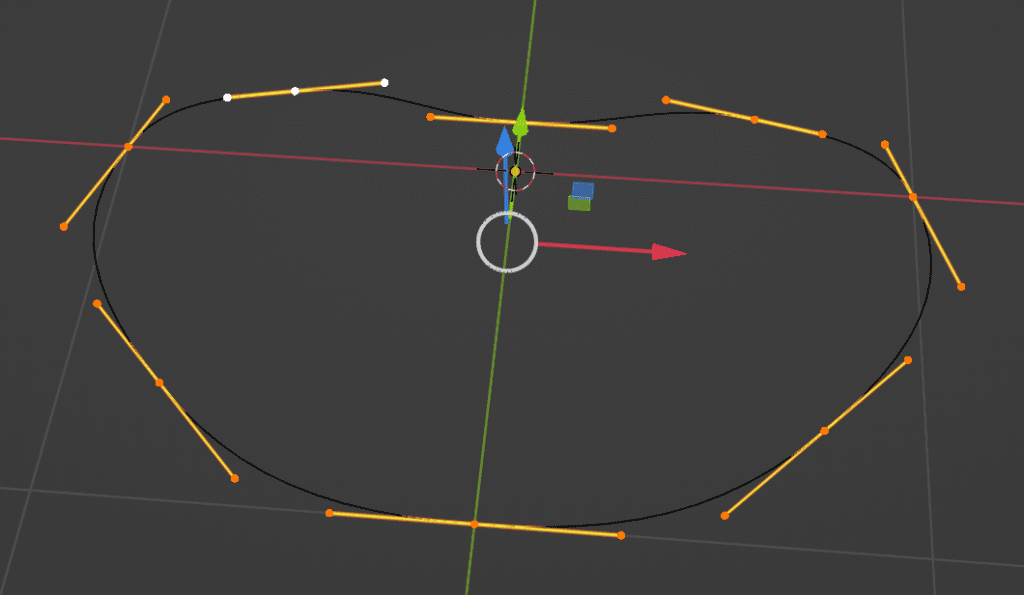Select the top-right orange control point
Viewport: 1024px width, 595px height.
point(754,120)
